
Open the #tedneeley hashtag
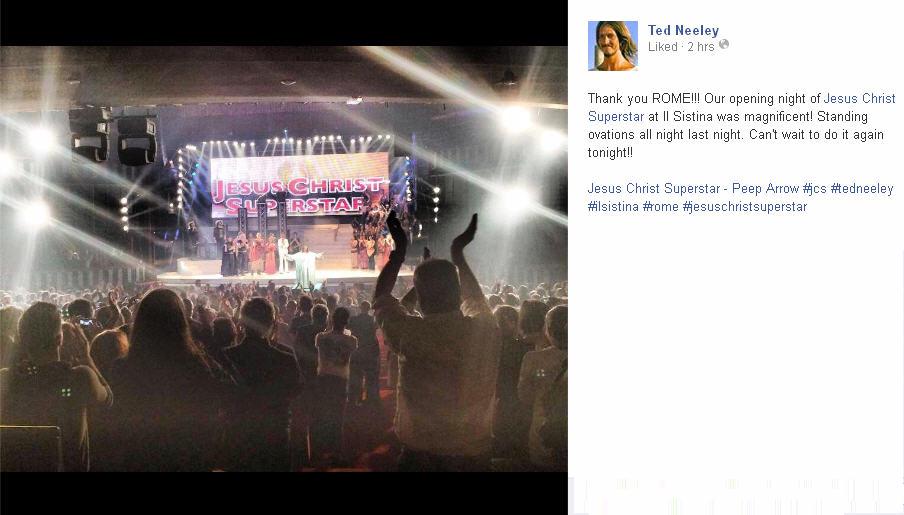pos(862,189)
